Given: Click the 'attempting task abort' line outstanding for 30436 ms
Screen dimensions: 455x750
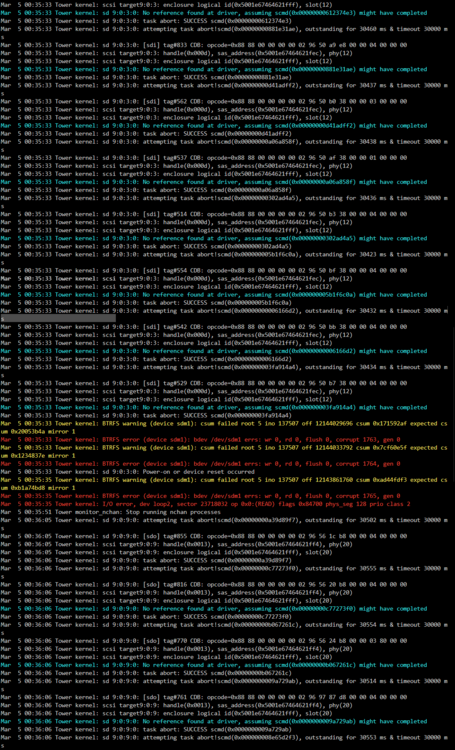Looking at the screenshot, I should [224, 202].
